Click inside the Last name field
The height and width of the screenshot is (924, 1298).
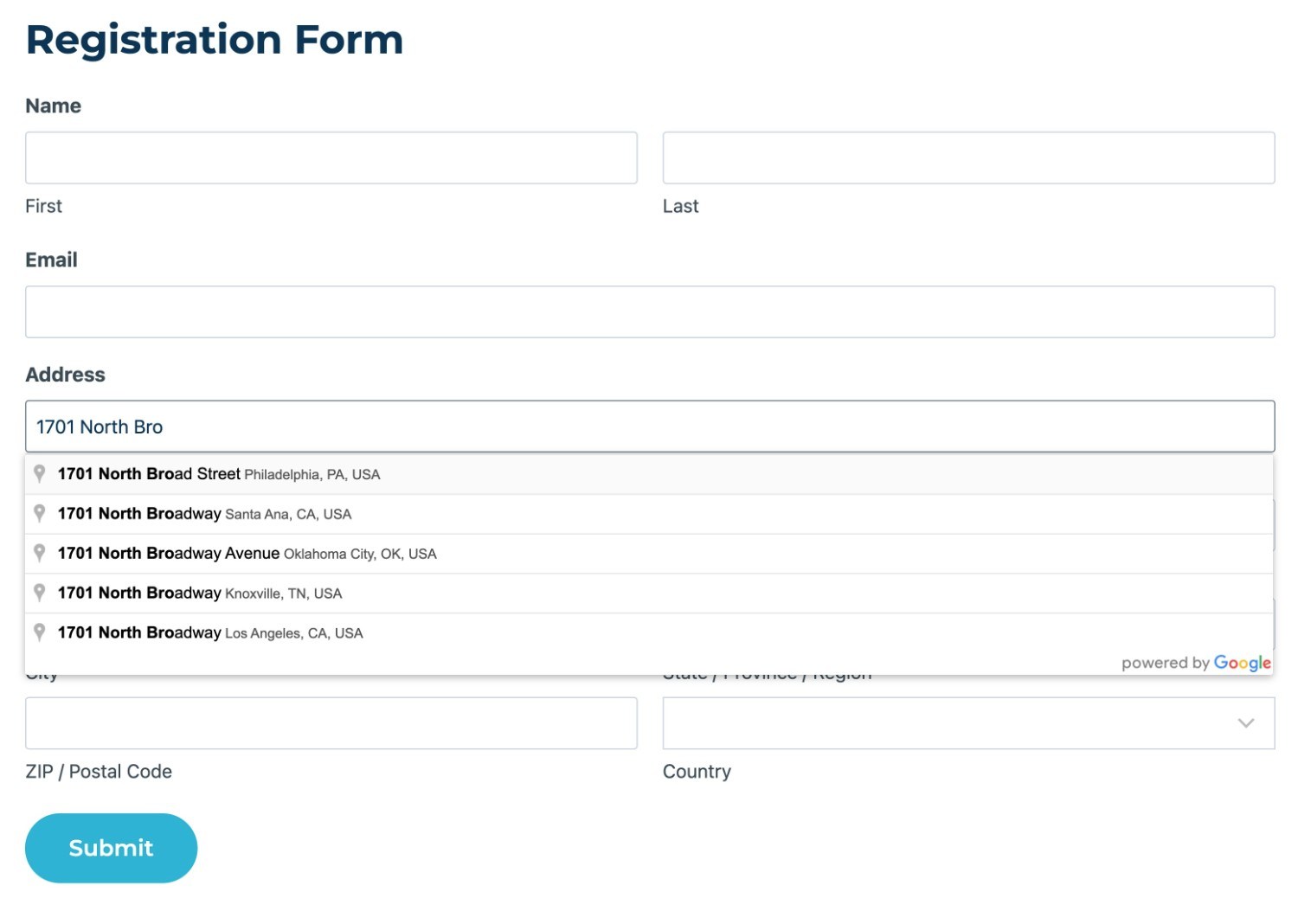pos(969,157)
